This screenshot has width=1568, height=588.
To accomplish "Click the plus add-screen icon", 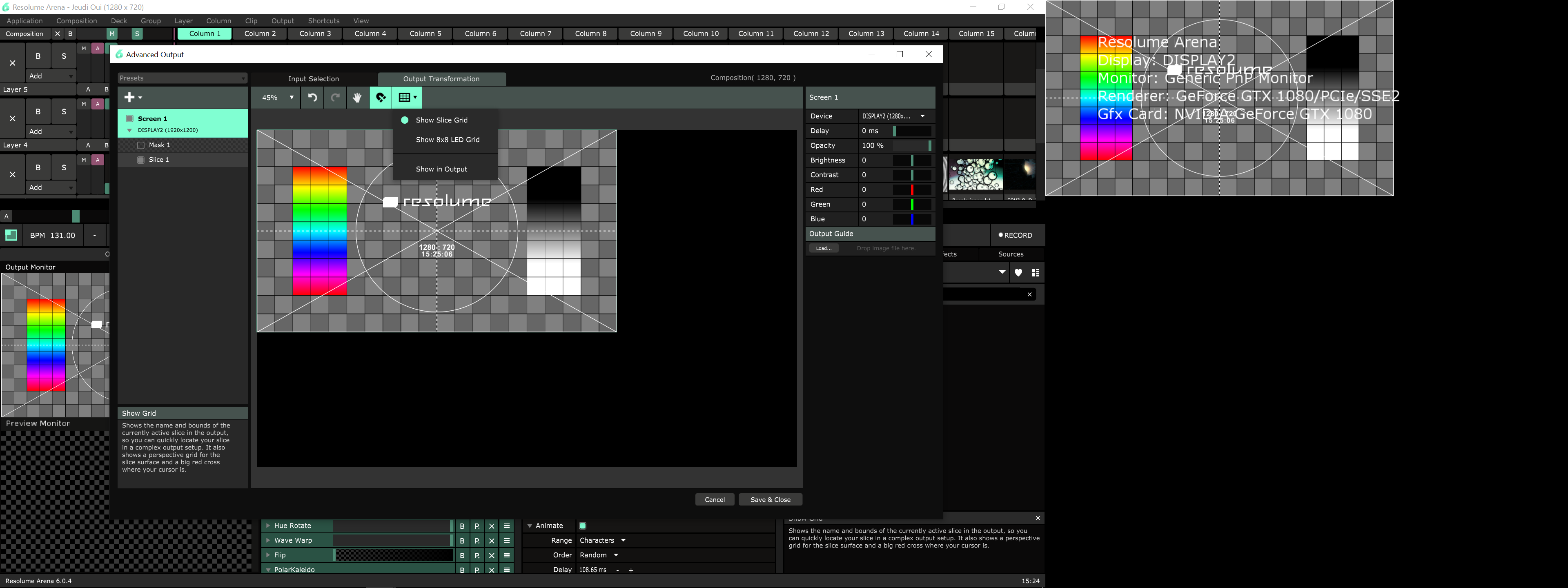I will (130, 98).
